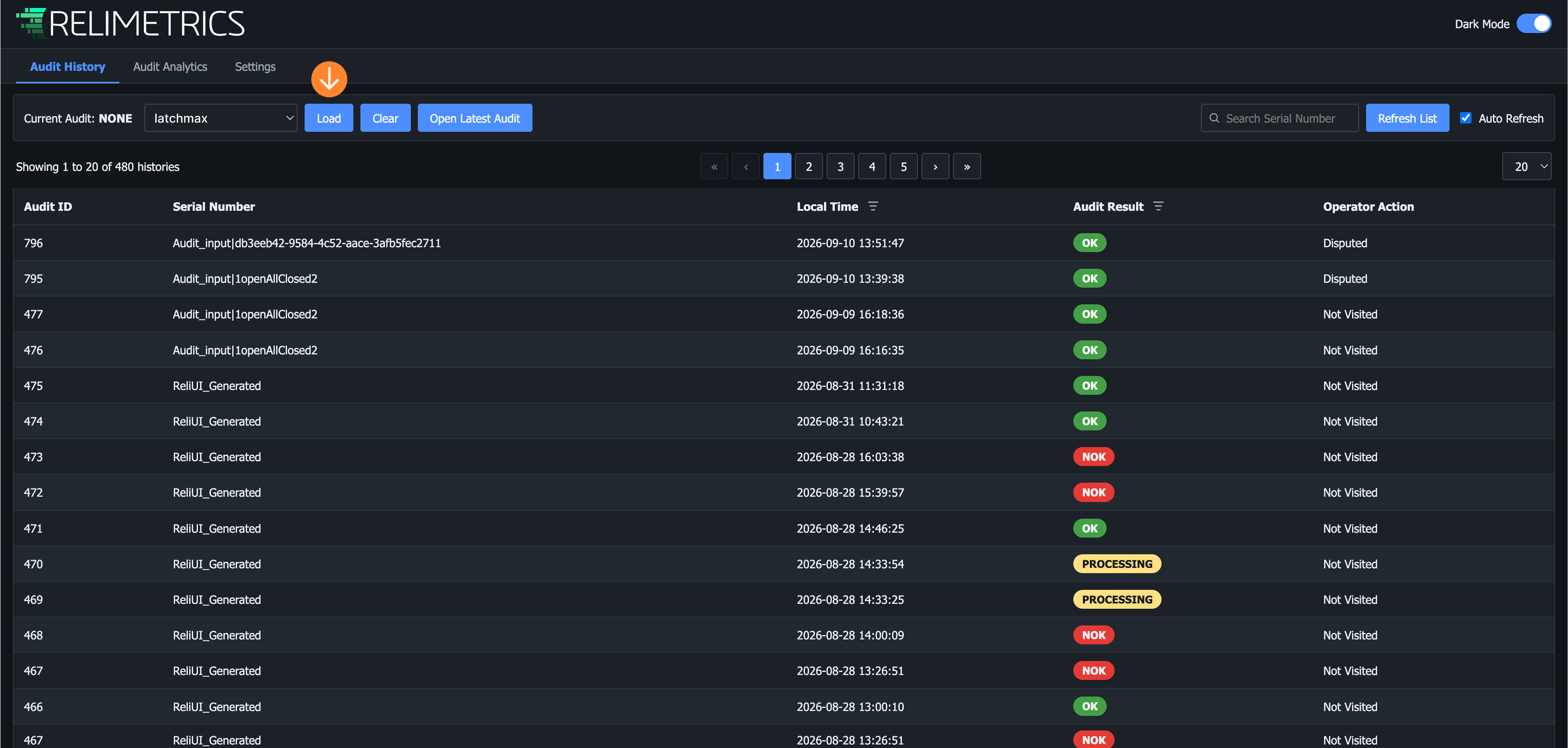
Task: Select page 2 in pagination
Action: 809,166
